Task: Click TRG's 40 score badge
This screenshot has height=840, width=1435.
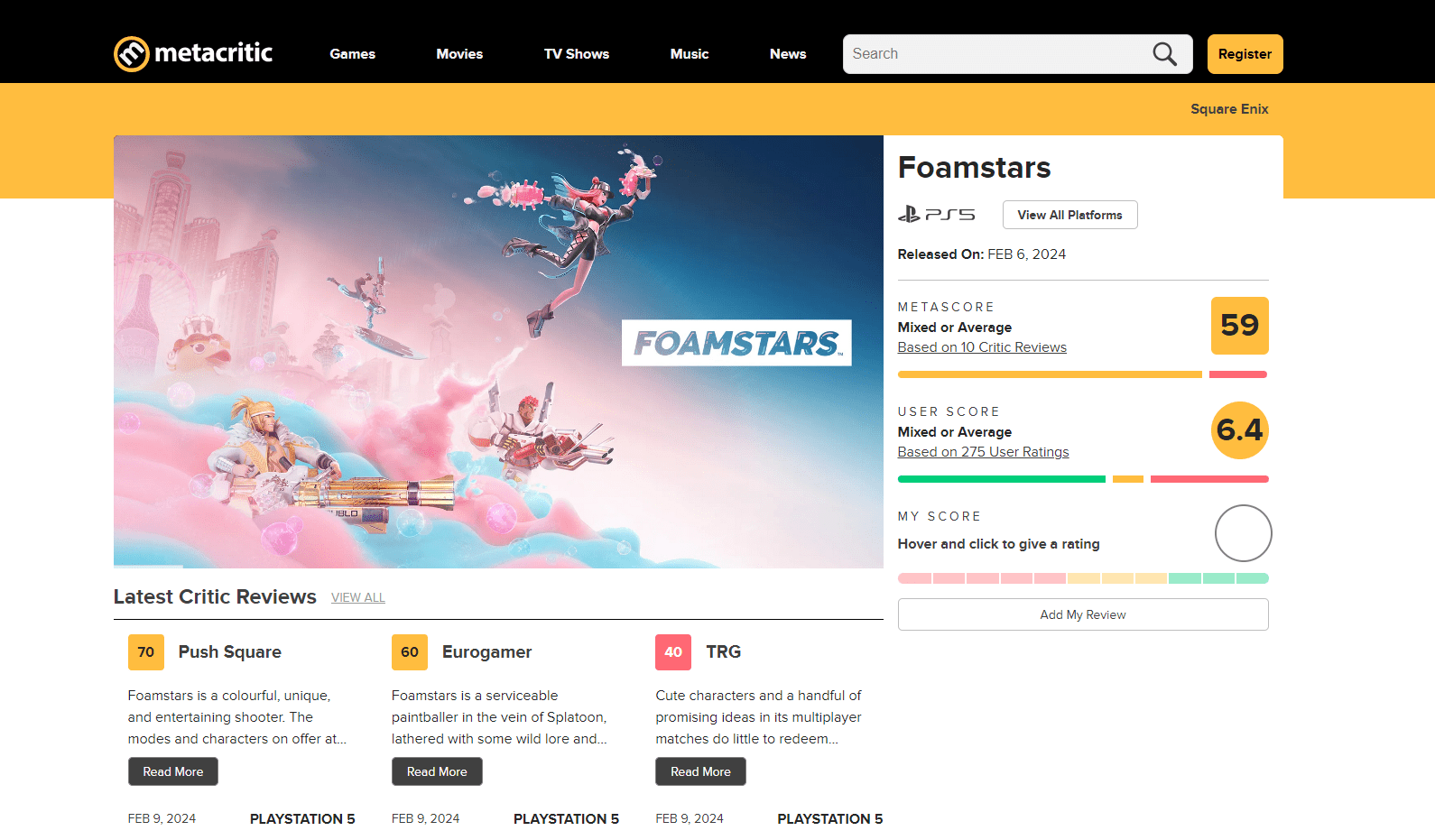Action: [x=673, y=652]
